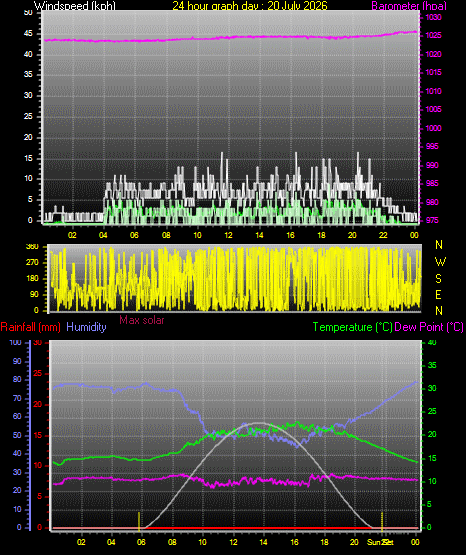Image resolution: width=466 pixels, height=555 pixels.
Task: Click the "Rainfall (mm)" legend label
Action: [x=30, y=327]
